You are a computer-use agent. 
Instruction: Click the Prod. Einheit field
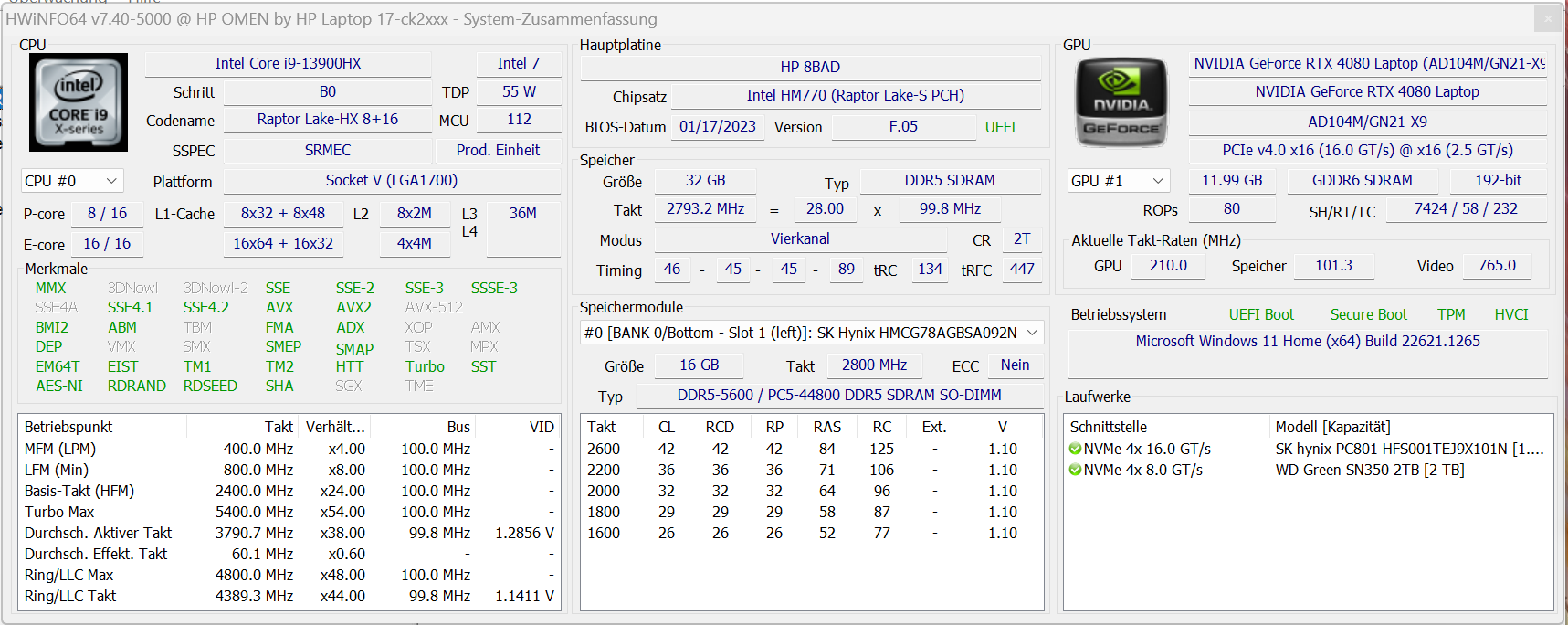tap(498, 150)
